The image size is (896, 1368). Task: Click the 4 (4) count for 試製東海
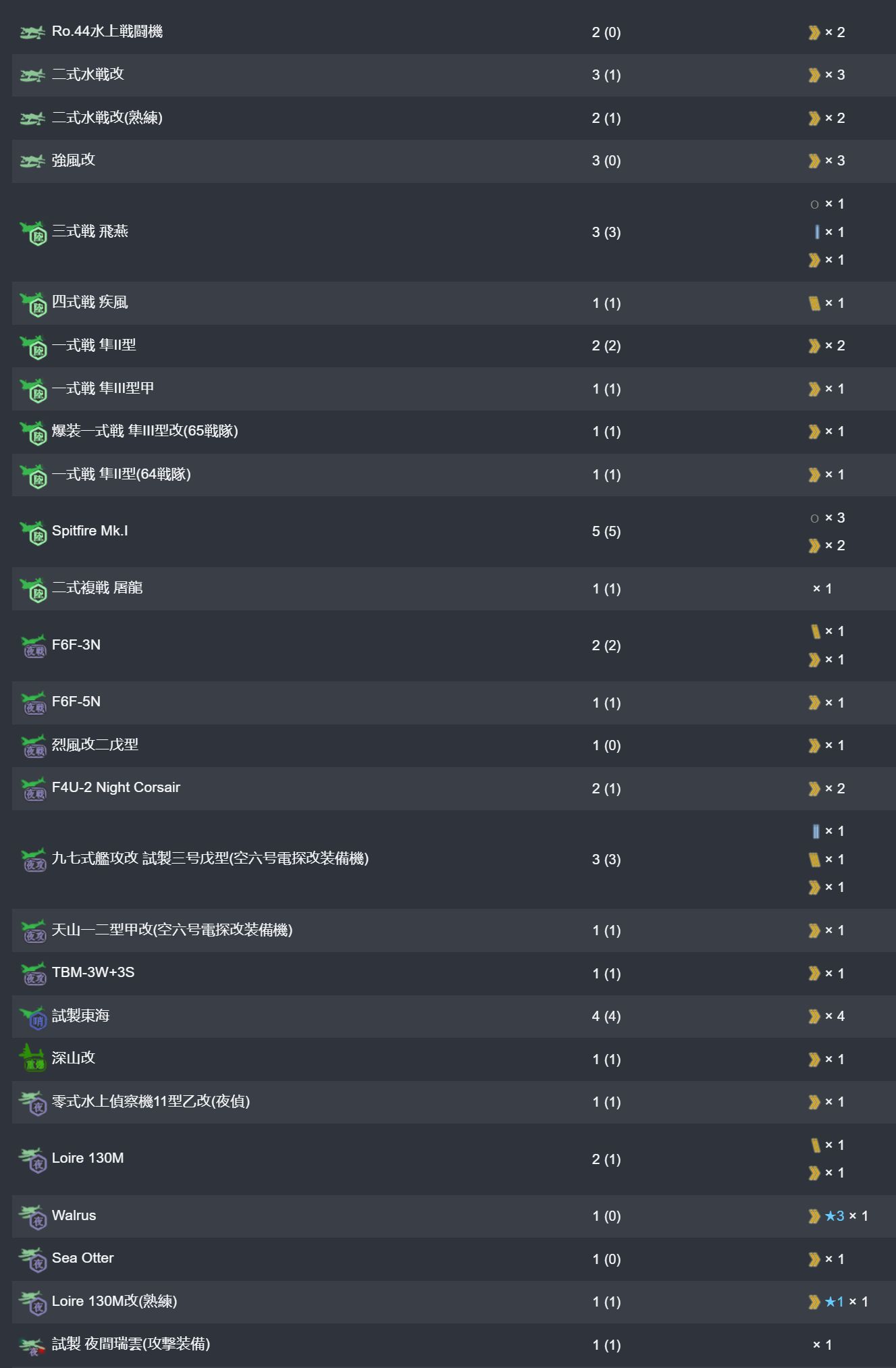coord(606,1016)
